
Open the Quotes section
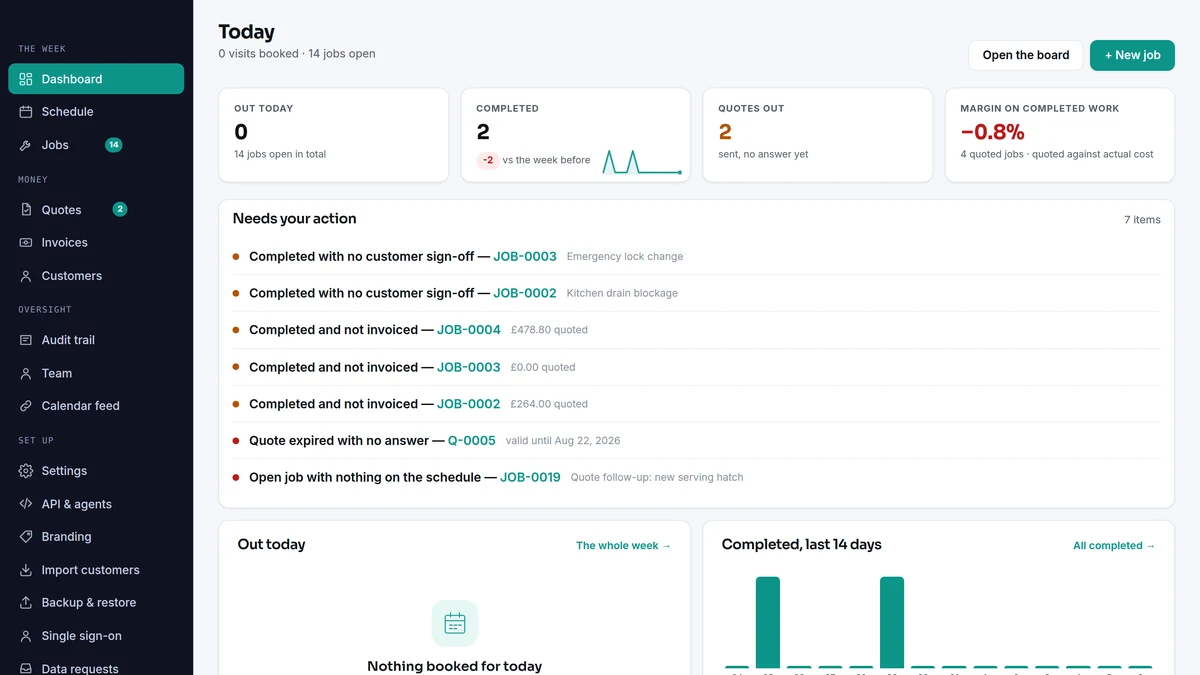(96, 210)
